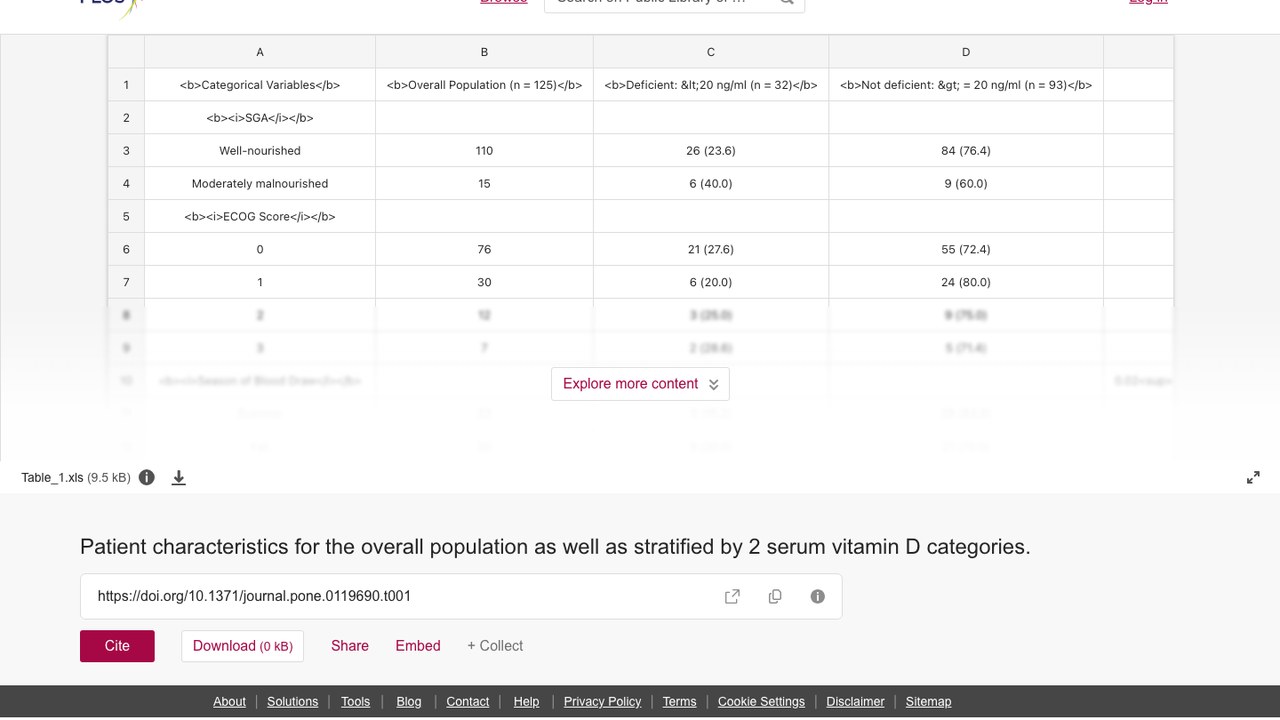Screen dimensions: 1280x720
Task: Open the Privacy Policy footer link
Action: click(x=602, y=702)
